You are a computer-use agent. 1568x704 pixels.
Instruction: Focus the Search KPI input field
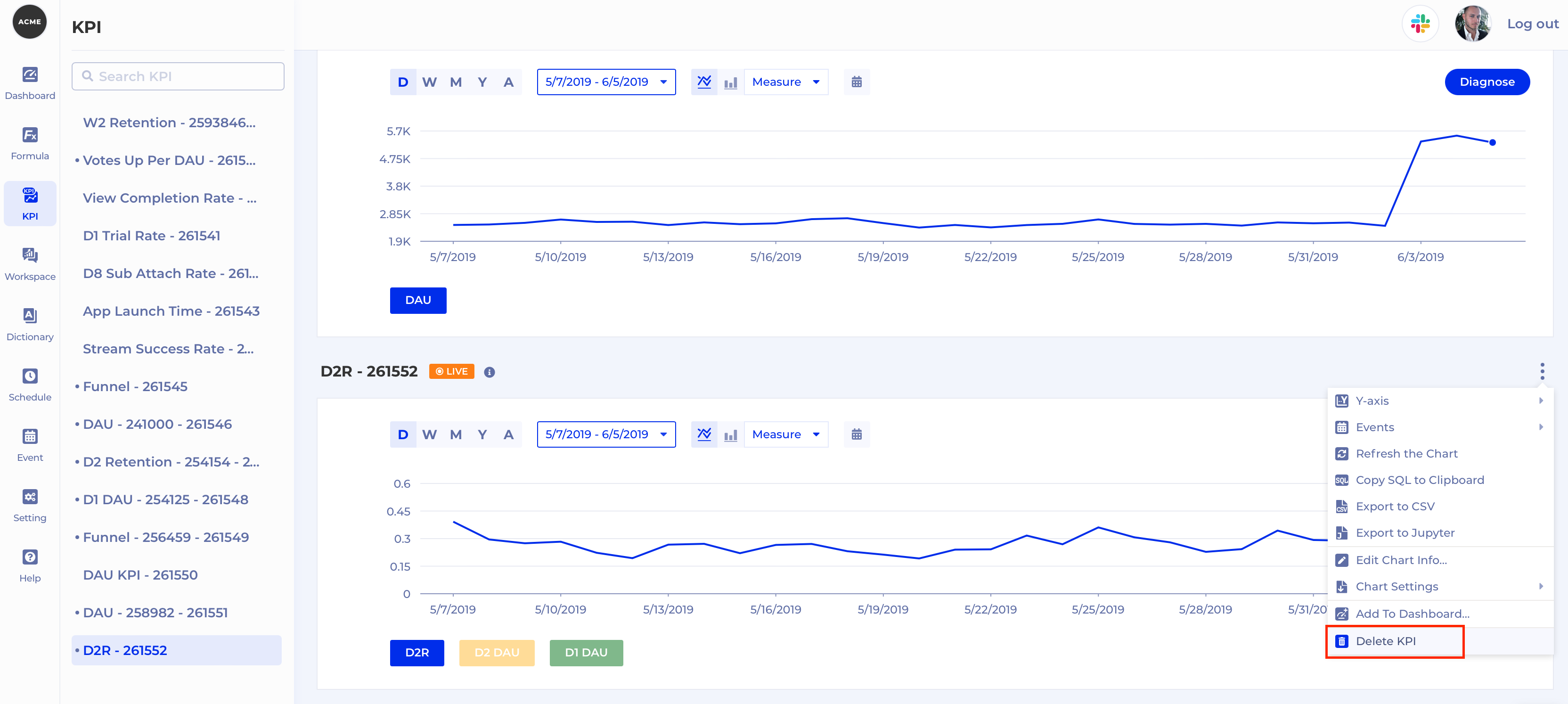coord(178,76)
